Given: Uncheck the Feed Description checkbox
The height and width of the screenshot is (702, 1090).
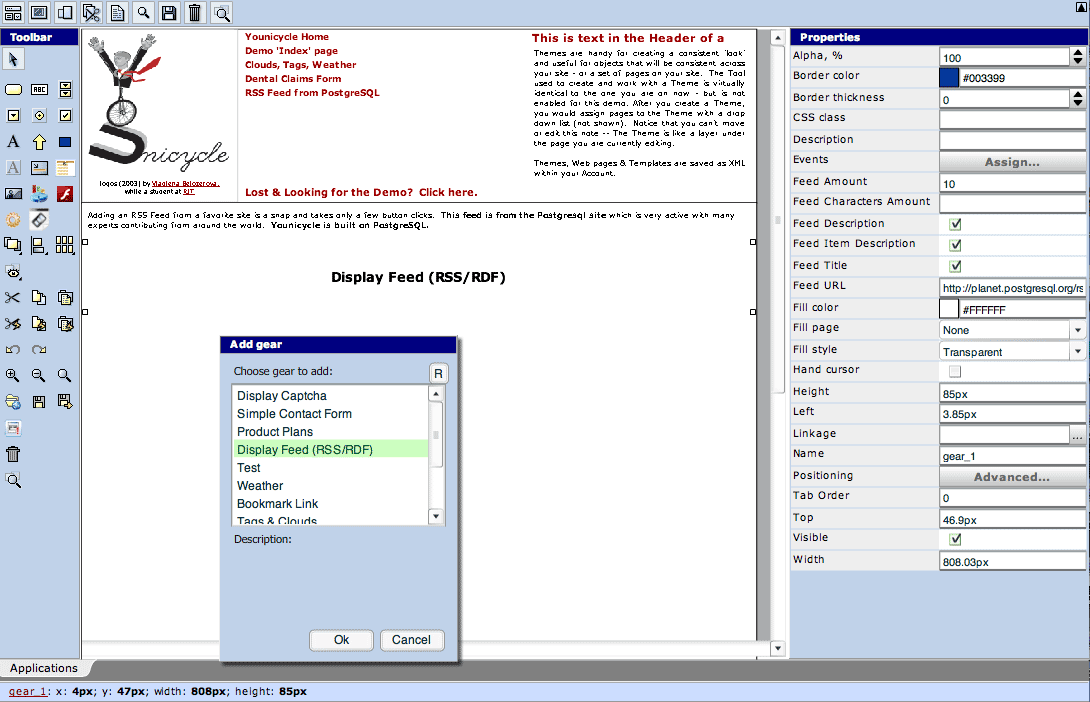Looking at the screenshot, I should (955, 224).
